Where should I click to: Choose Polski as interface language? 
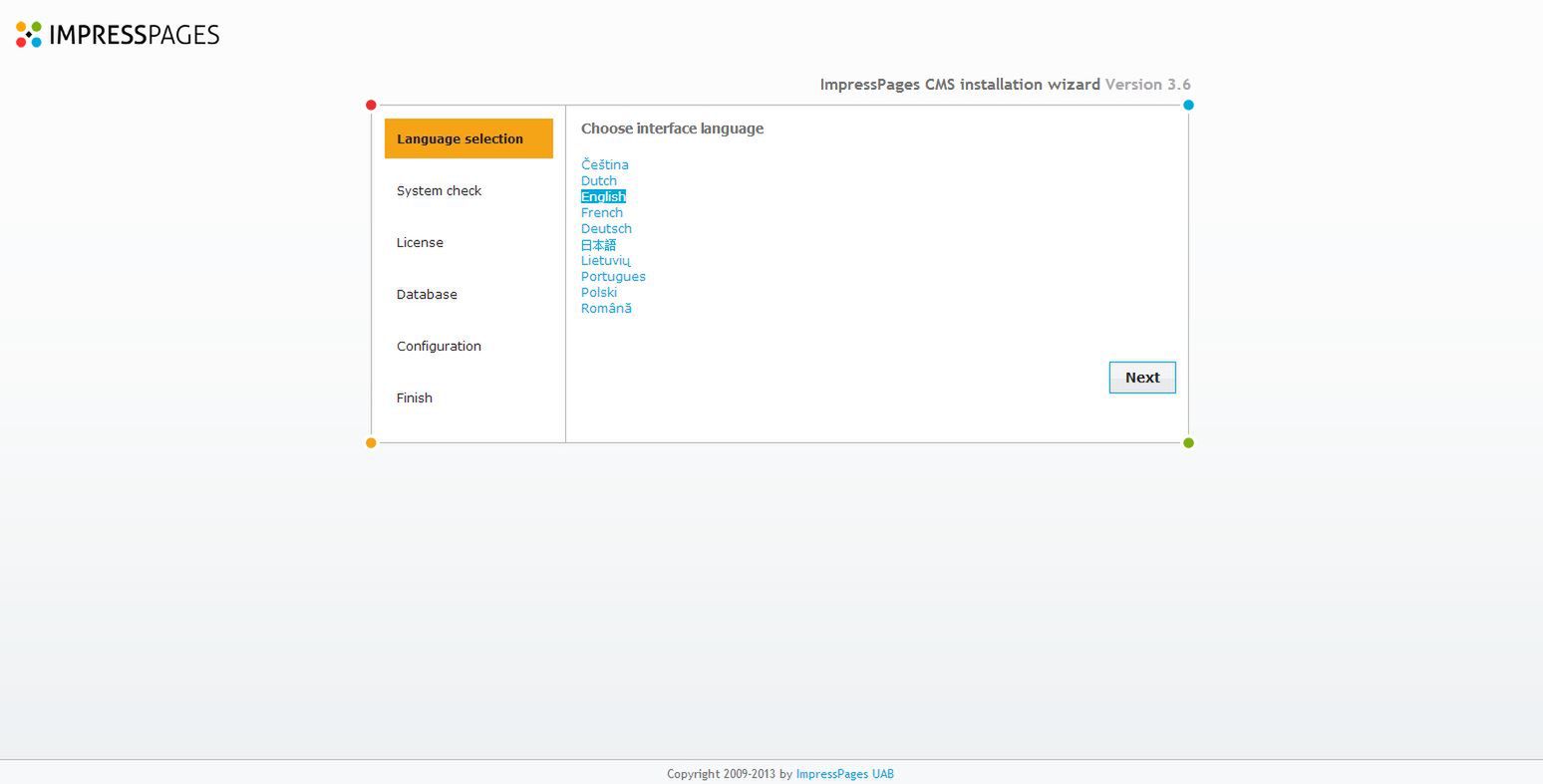coord(599,292)
